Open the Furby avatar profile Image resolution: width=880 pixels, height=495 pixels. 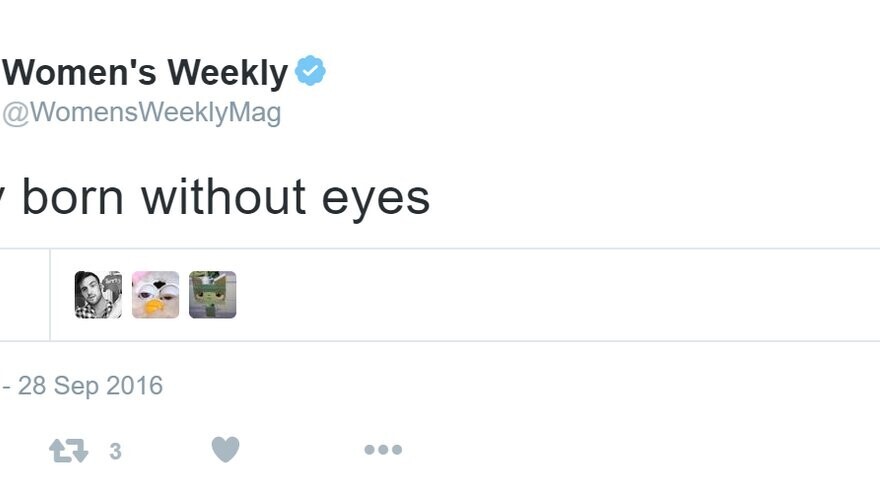(155, 295)
